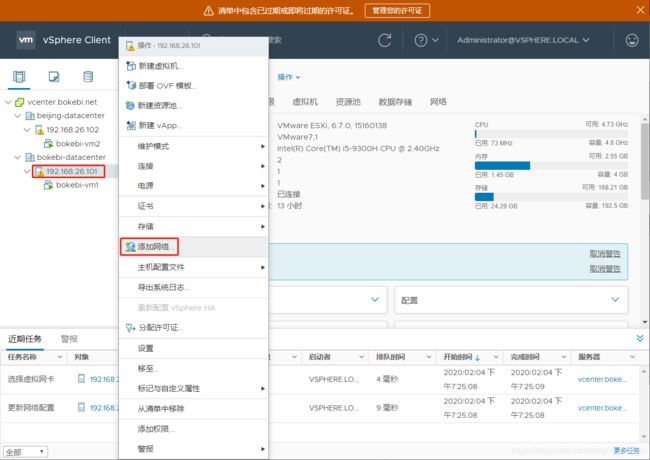Click the 管理您的许可证 button in the banner
This screenshot has width=650, height=460.
pyautogui.click(x=397, y=11)
